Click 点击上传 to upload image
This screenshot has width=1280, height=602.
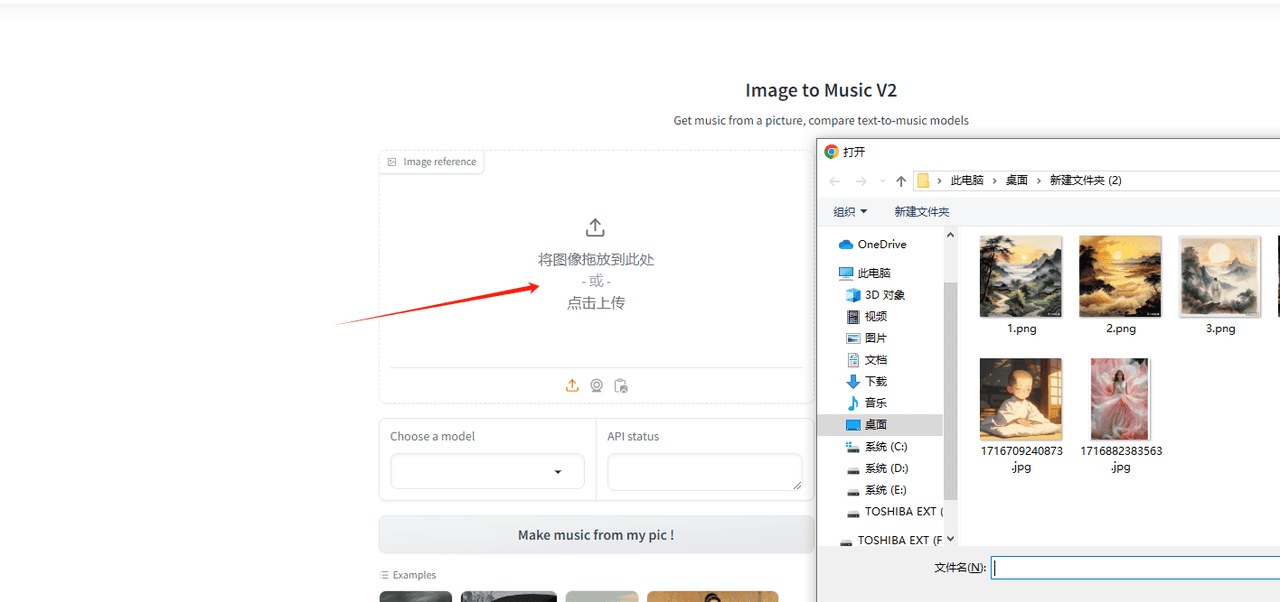click(596, 303)
